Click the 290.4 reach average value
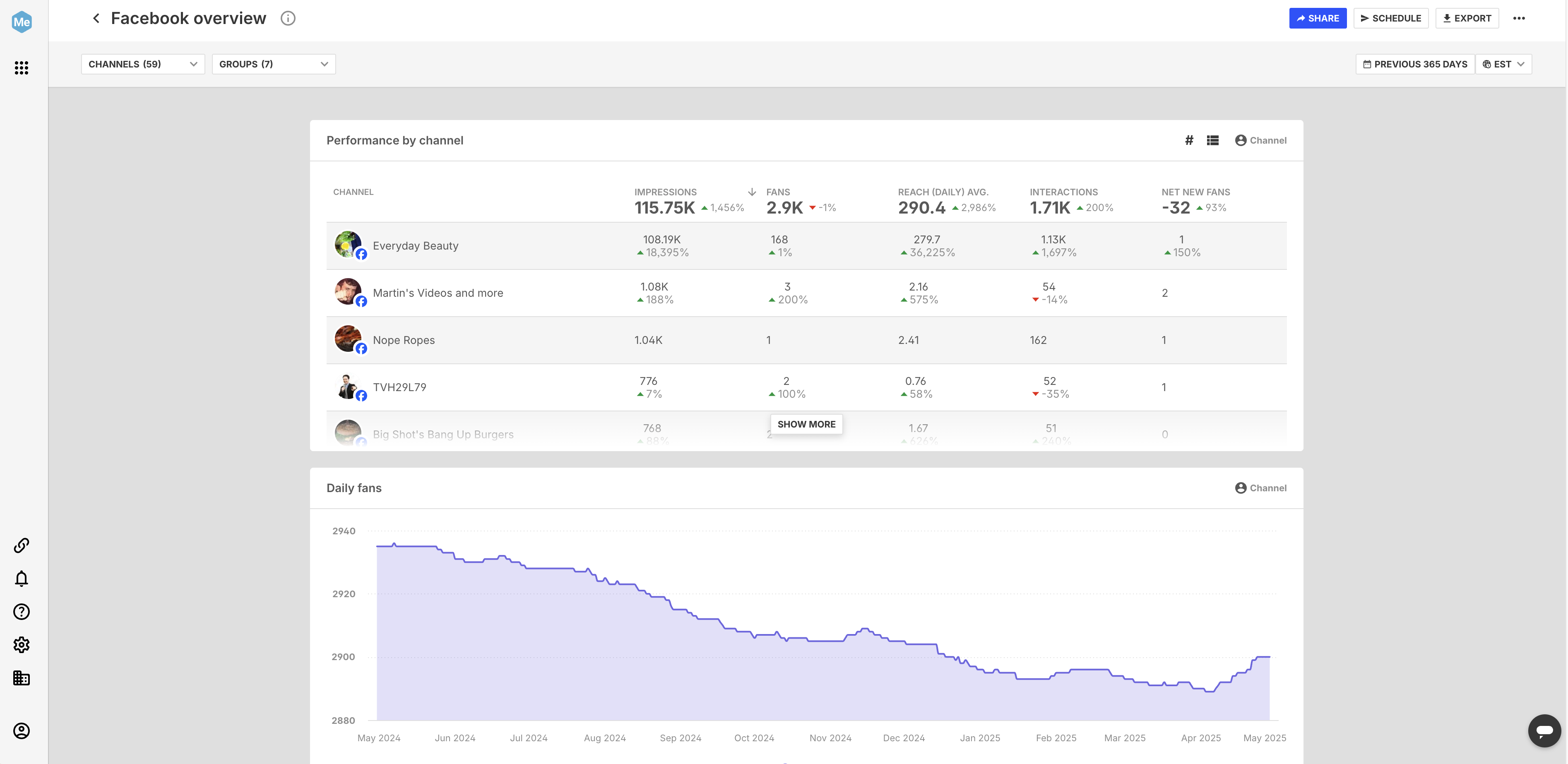This screenshot has height=764, width=1568. (x=921, y=208)
